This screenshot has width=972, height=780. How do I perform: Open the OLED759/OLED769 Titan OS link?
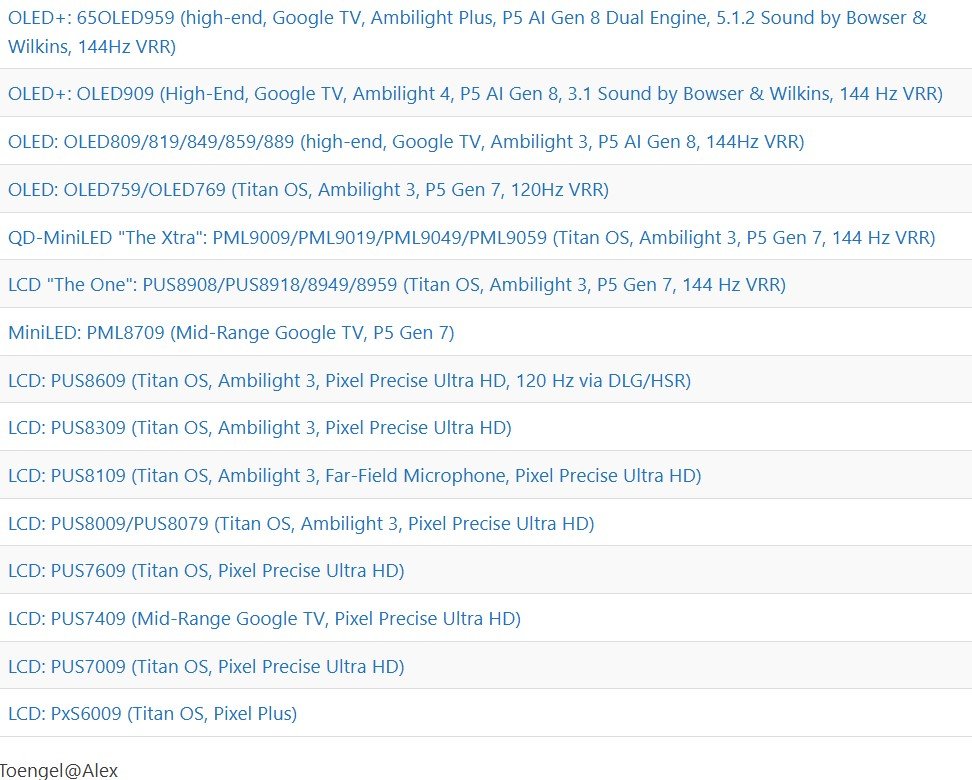(x=308, y=190)
